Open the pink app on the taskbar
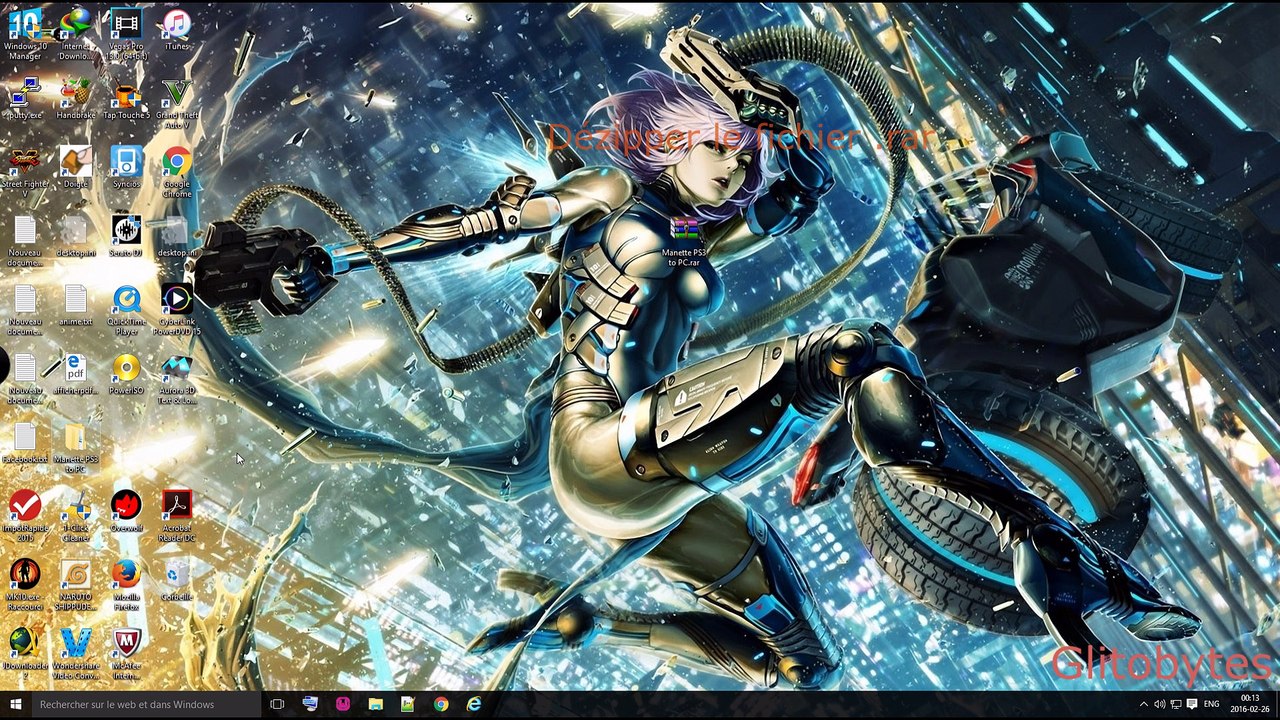The width and height of the screenshot is (1280, 720). [x=343, y=704]
